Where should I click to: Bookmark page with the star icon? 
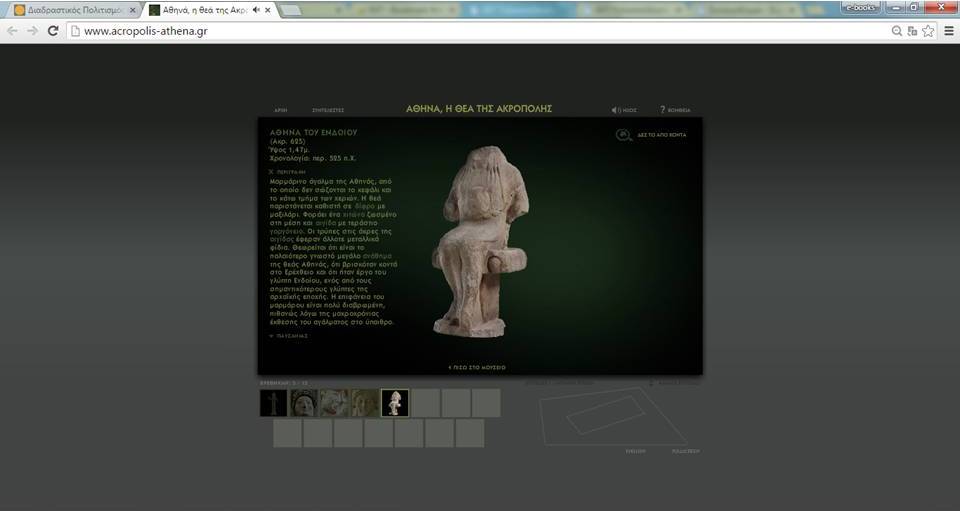[x=928, y=31]
